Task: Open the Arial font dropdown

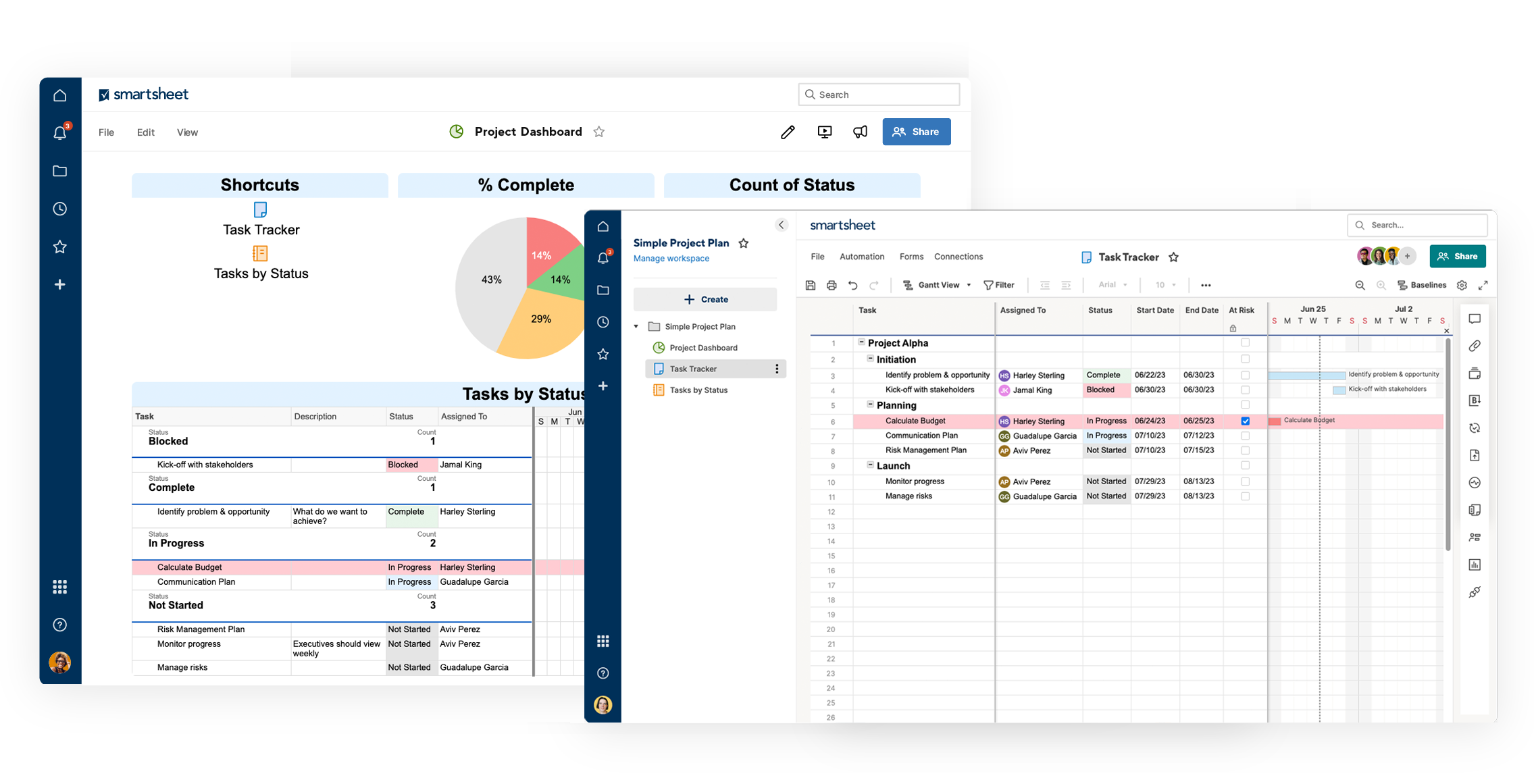Action: tap(1113, 285)
